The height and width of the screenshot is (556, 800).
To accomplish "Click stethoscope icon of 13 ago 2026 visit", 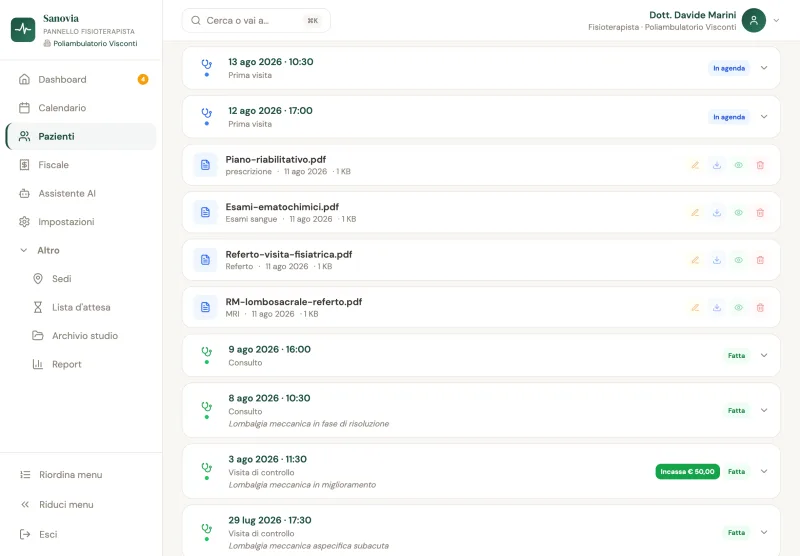I will [207, 64].
